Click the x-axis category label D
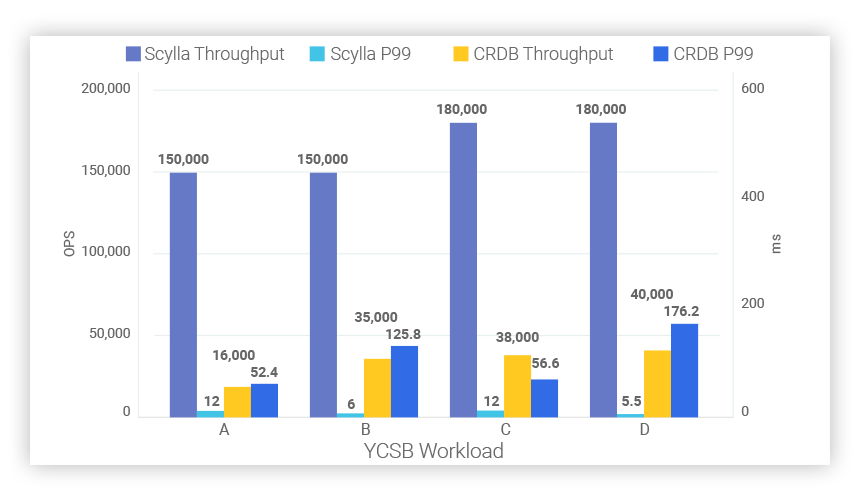The width and height of the screenshot is (860, 500). coord(644,430)
